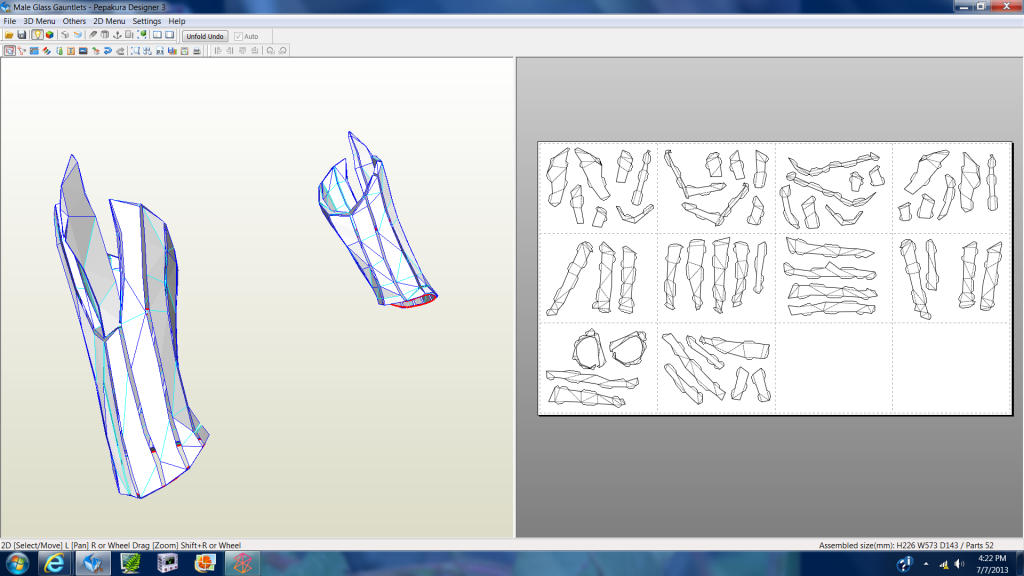
Task: Toggle the colored cube texture icon
Action: coord(50,35)
